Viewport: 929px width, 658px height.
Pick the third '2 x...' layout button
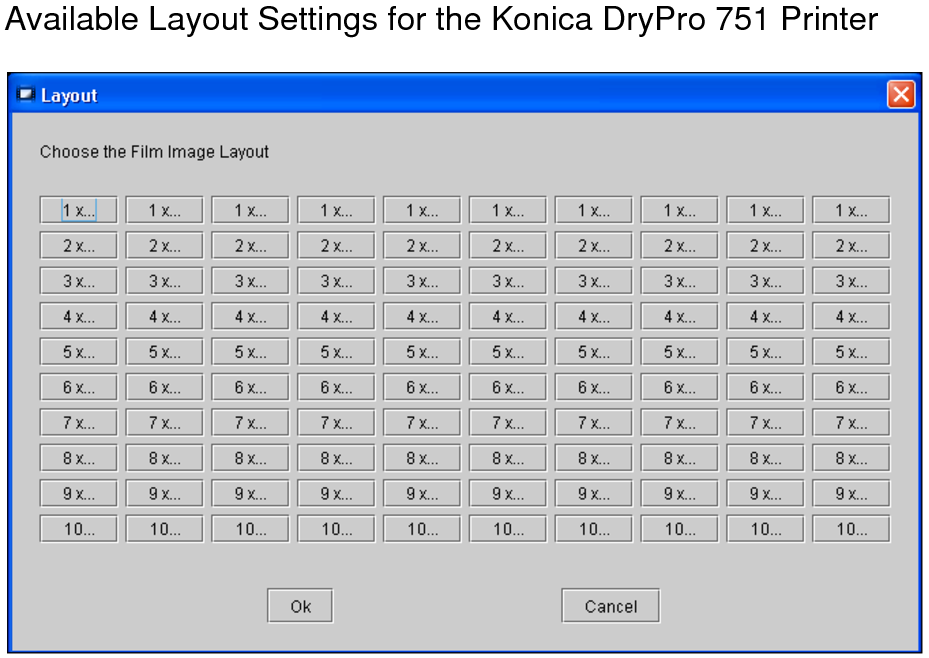250,246
